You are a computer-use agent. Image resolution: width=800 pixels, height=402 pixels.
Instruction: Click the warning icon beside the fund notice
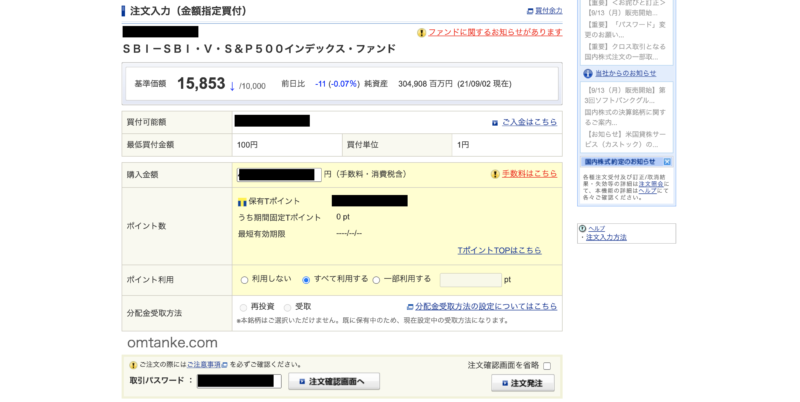[x=421, y=33]
